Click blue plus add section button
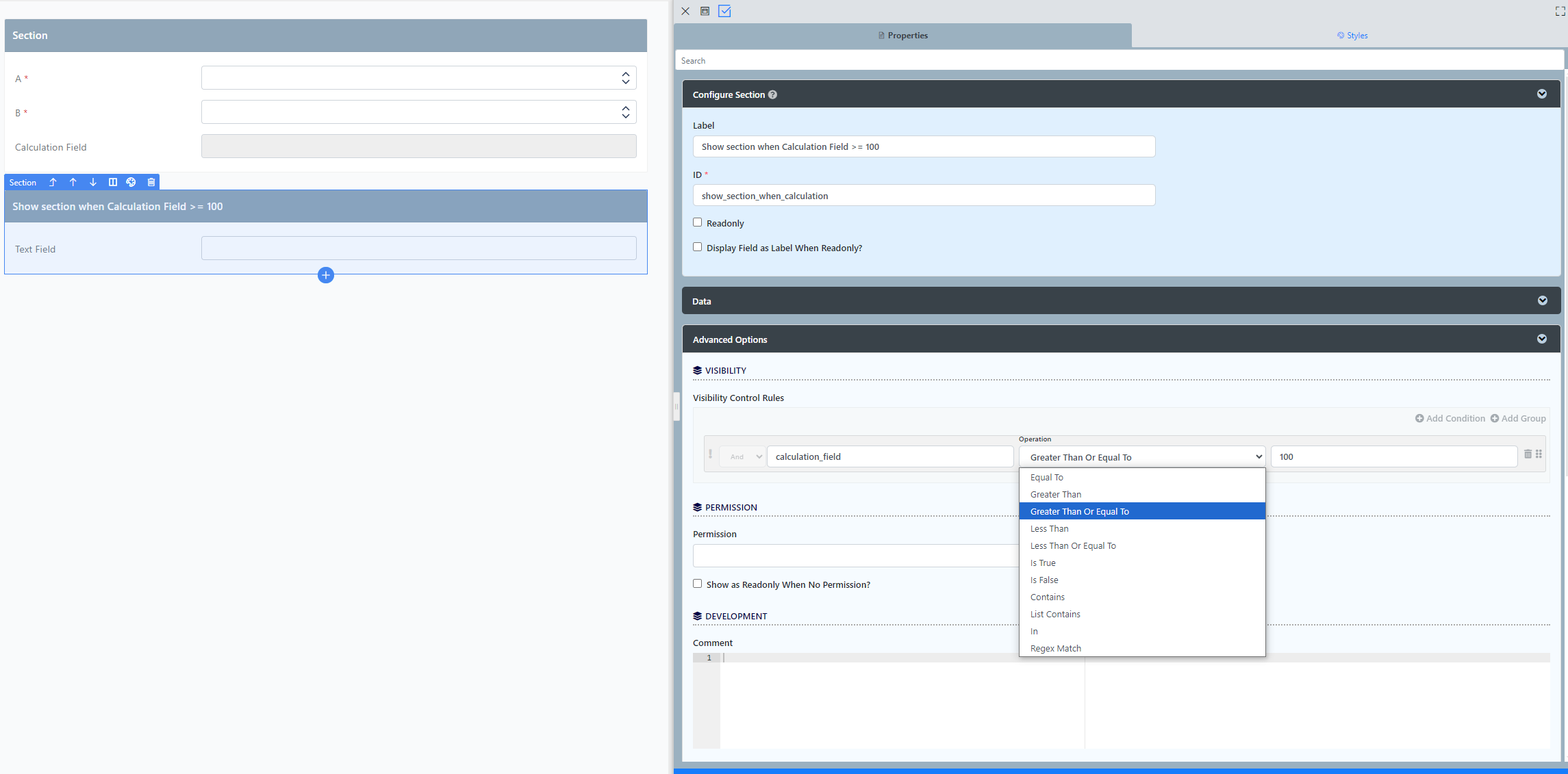The image size is (1568, 774). 326,275
